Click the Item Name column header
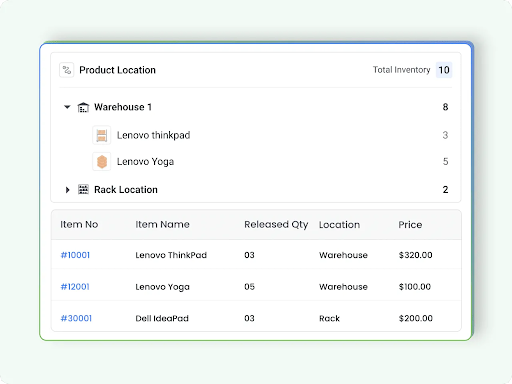This screenshot has width=512, height=384. point(162,224)
